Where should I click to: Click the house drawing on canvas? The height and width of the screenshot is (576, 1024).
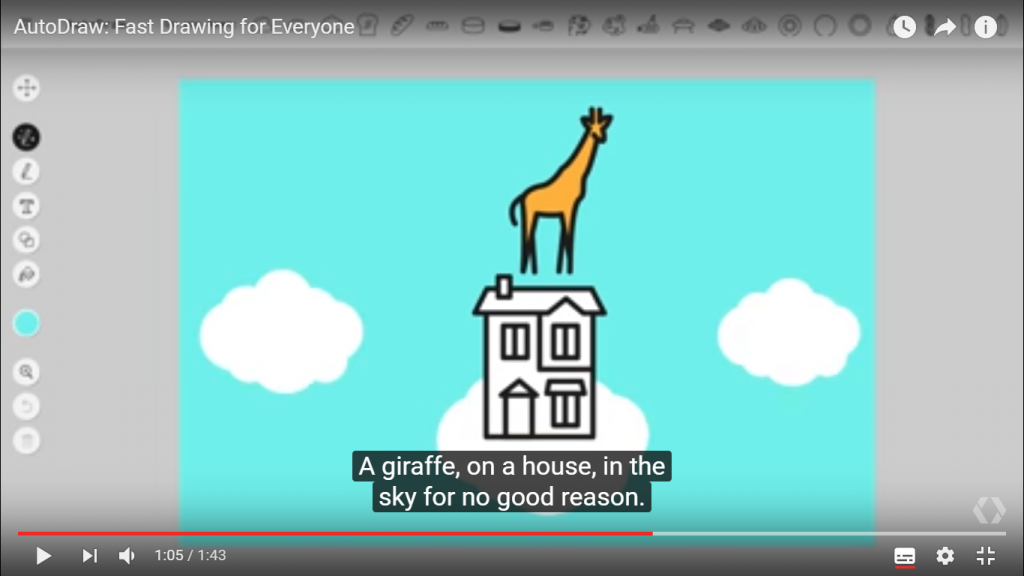click(x=539, y=358)
